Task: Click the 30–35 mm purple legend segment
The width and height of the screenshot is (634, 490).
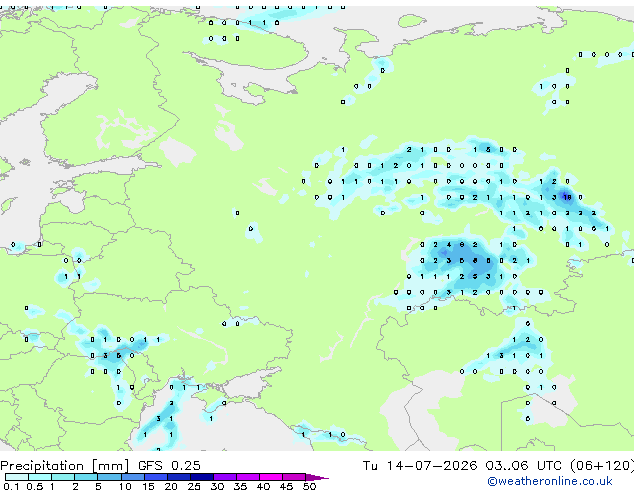Action: point(225,477)
